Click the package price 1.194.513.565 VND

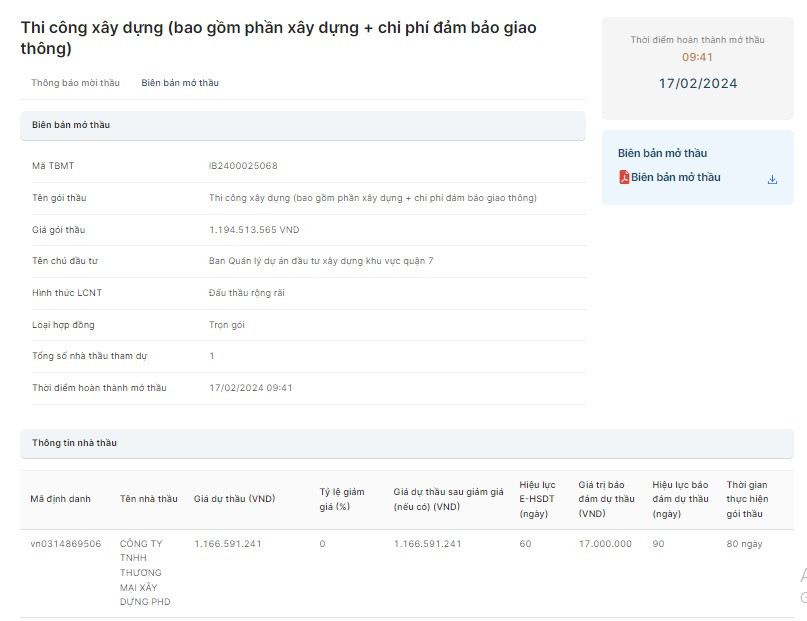click(254, 230)
